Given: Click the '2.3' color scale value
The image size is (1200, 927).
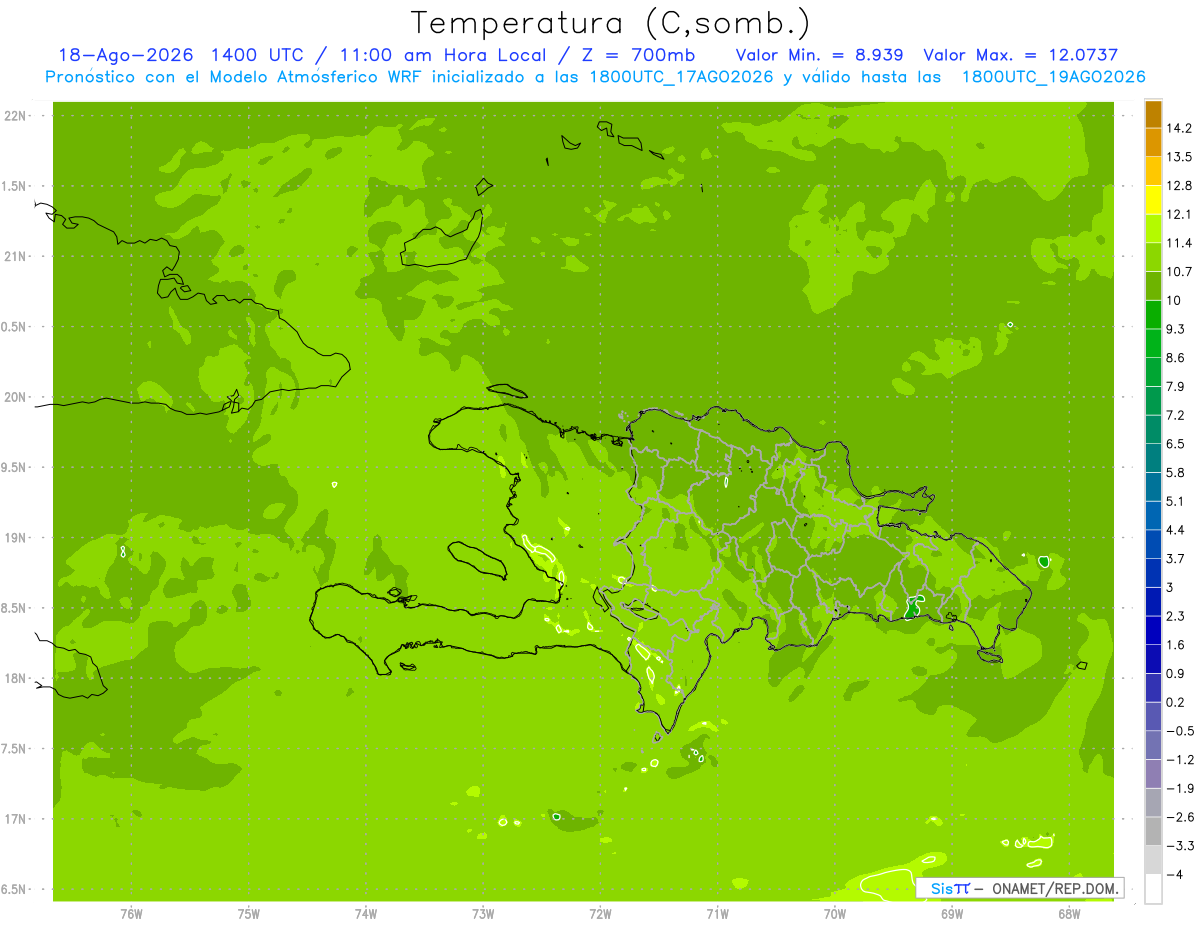Looking at the screenshot, I should pos(1176,616).
